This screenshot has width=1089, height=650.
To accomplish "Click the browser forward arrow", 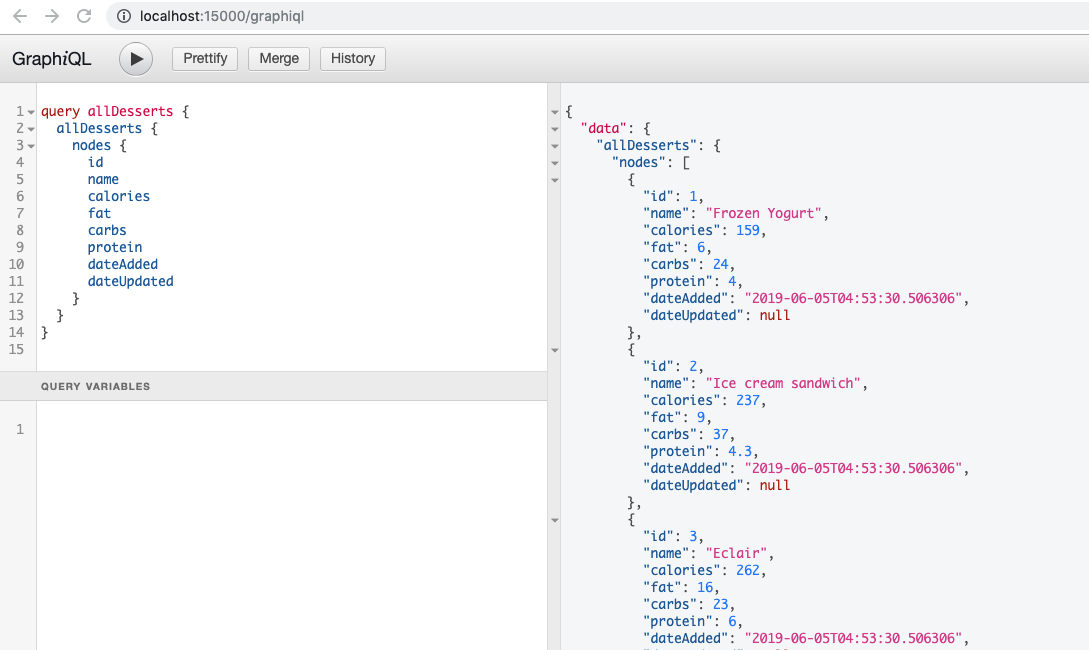I will coord(52,16).
